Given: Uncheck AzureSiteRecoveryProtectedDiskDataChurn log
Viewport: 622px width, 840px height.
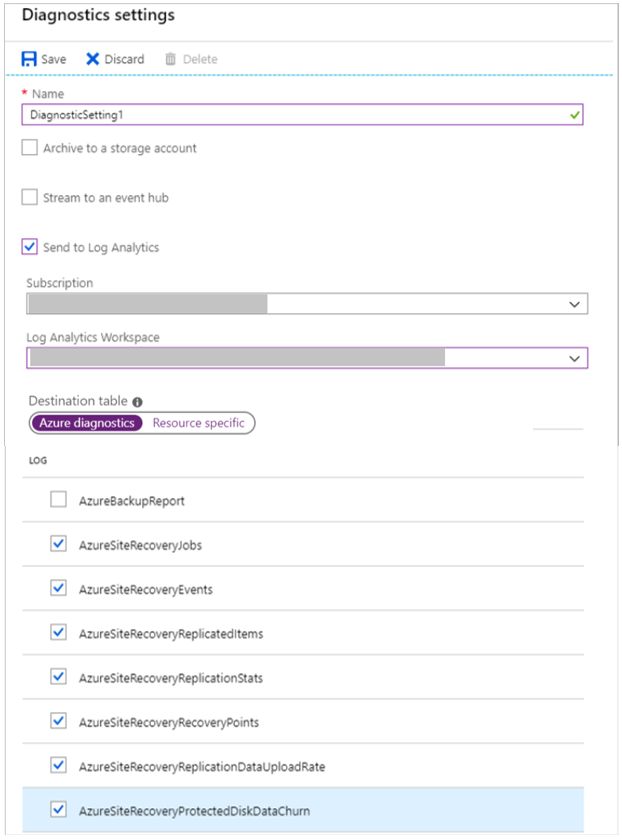Looking at the screenshot, I should [x=58, y=809].
